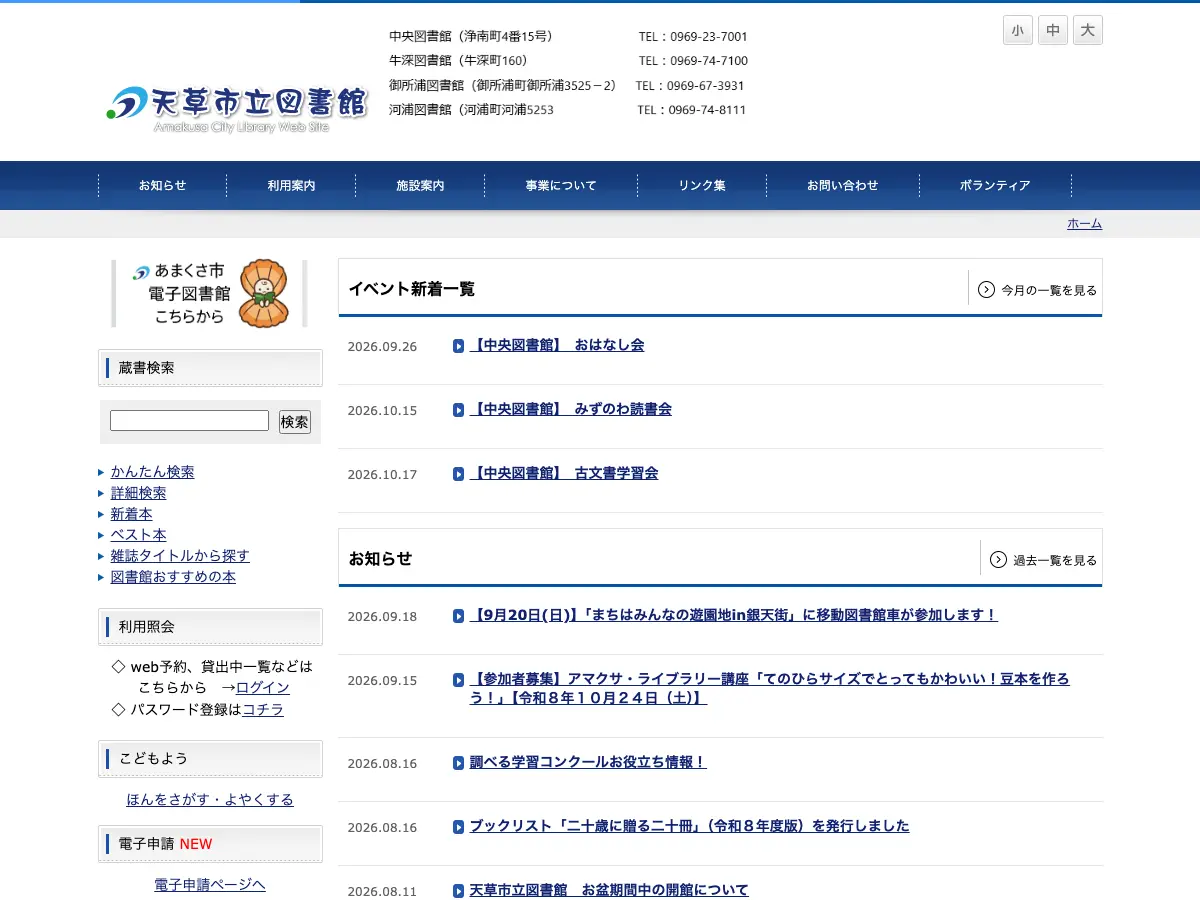Click arrow icon beside 古文書学習会
This screenshot has height=900, width=1200.
pos(459,474)
